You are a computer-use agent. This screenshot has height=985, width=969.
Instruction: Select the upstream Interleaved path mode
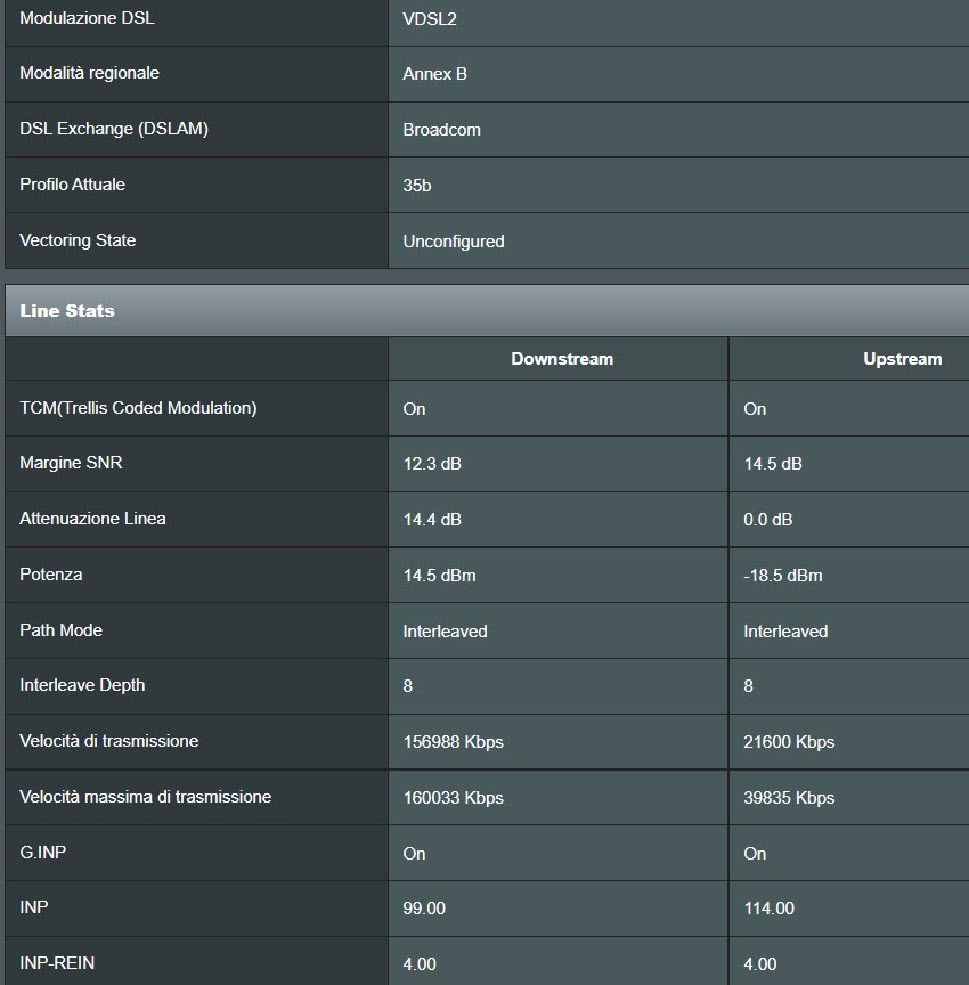tap(786, 631)
